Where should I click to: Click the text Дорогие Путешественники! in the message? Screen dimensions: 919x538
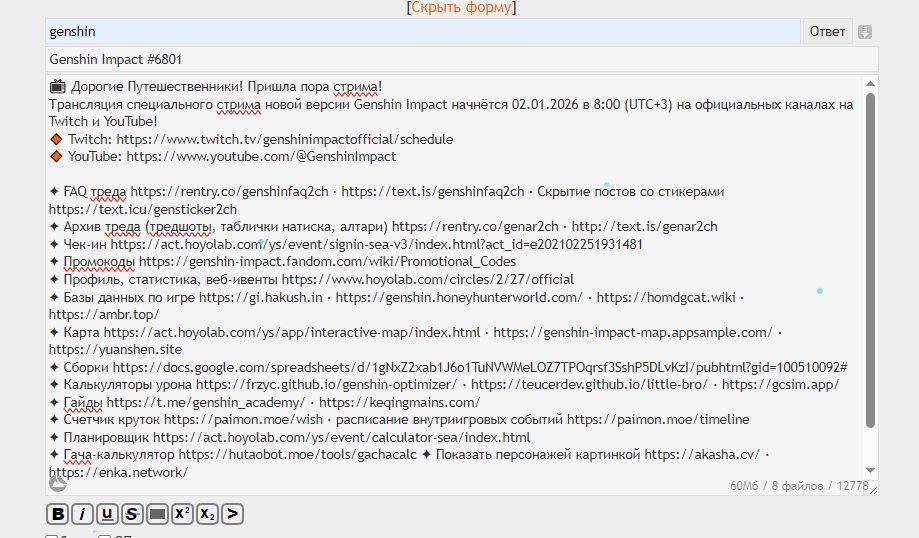(x=156, y=87)
